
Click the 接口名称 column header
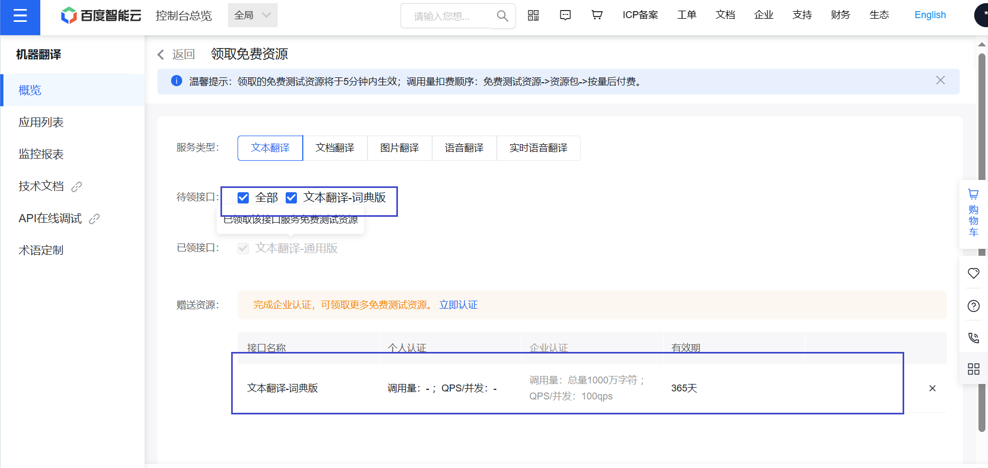267,348
